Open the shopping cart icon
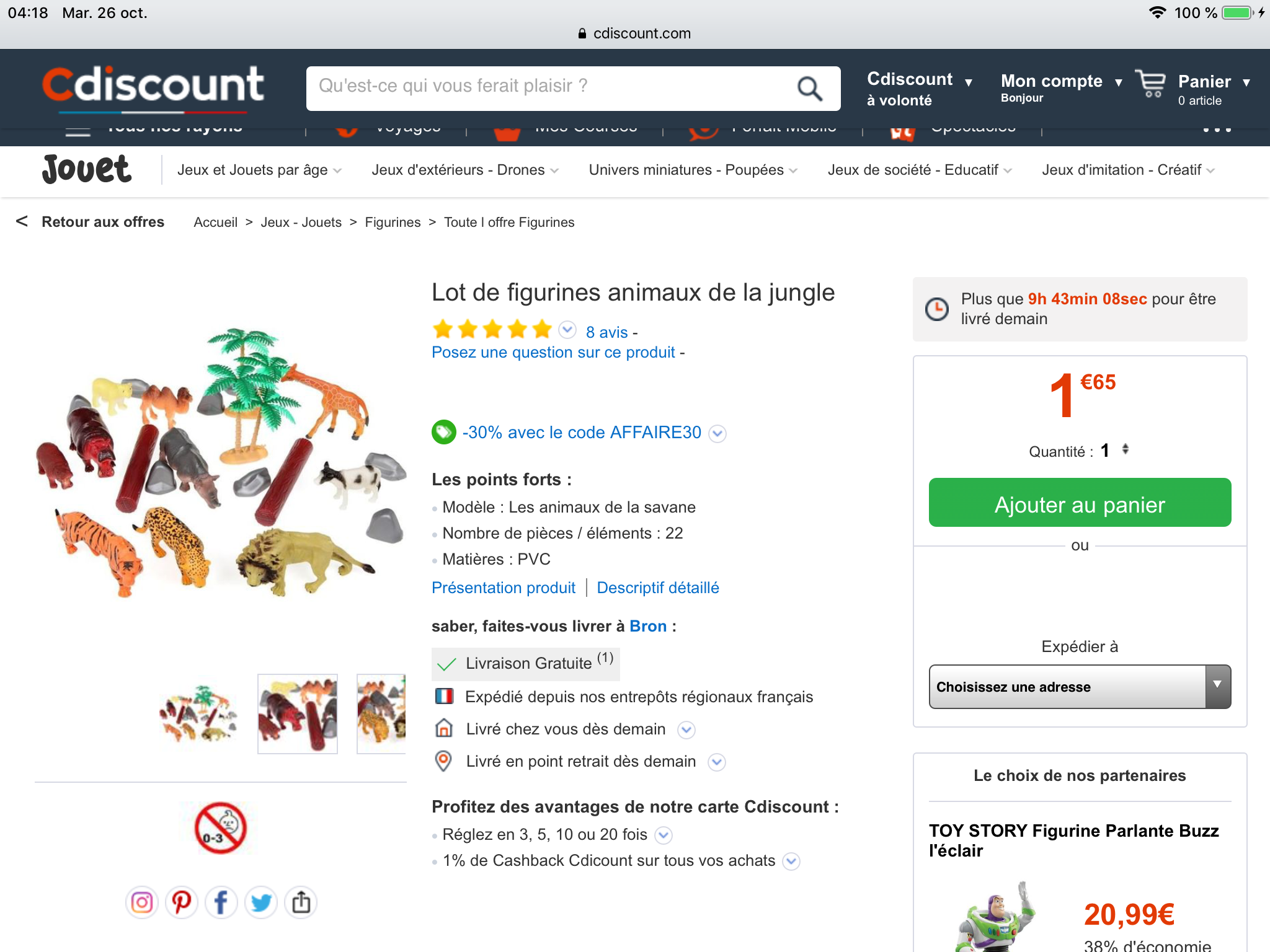Image resolution: width=1270 pixels, height=952 pixels. 1151,85
